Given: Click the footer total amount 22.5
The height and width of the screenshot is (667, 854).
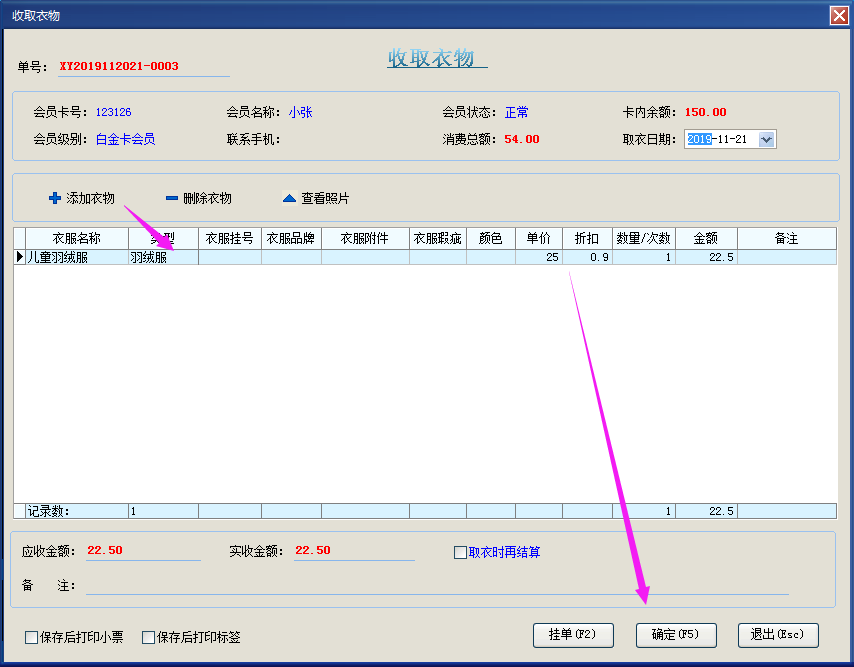Looking at the screenshot, I should pos(706,511).
